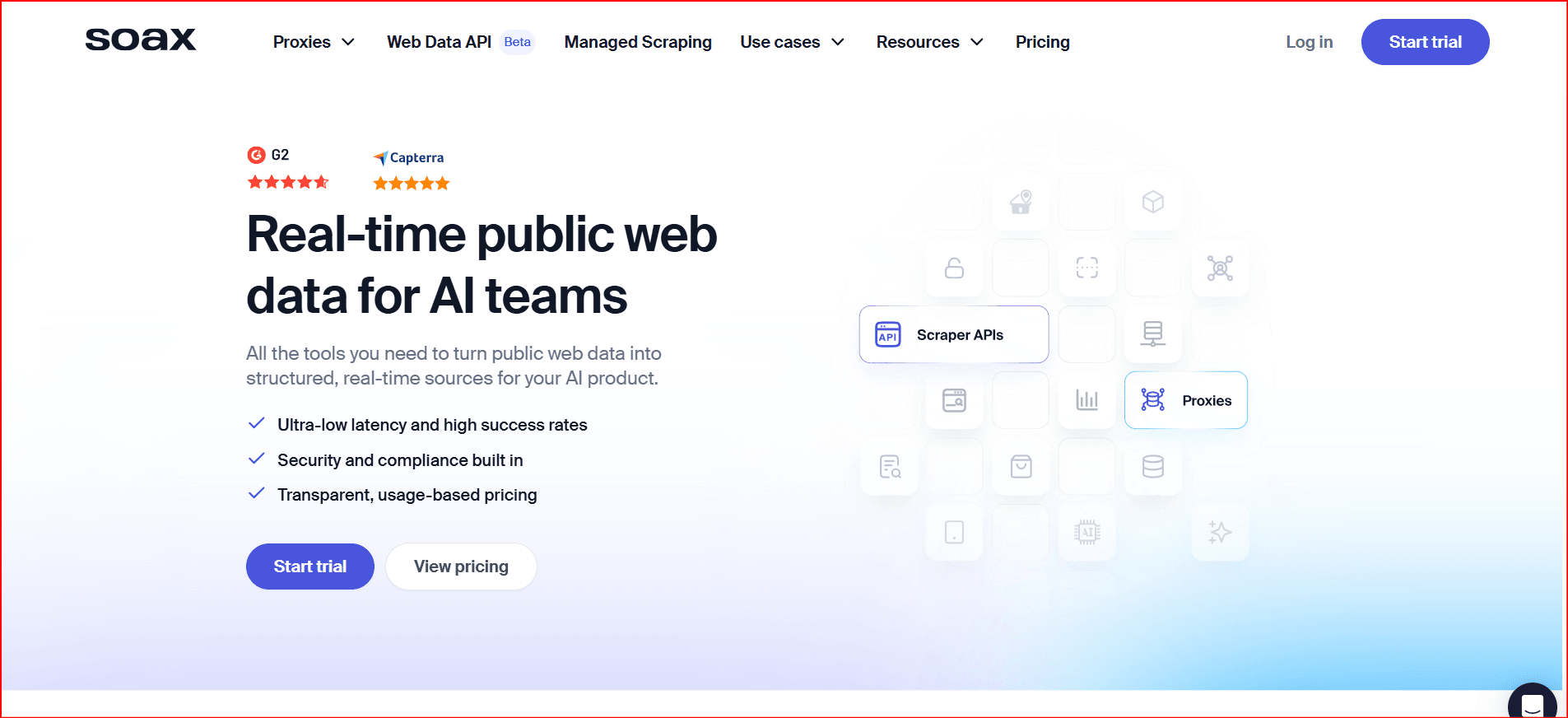Click the SOAX logo

coord(141,40)
